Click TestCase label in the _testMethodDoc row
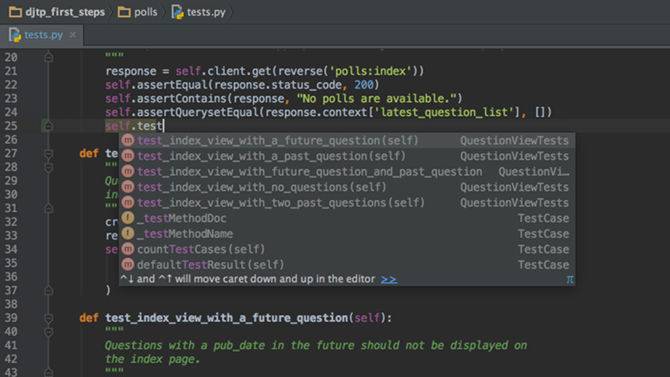 tap(543, 218)
